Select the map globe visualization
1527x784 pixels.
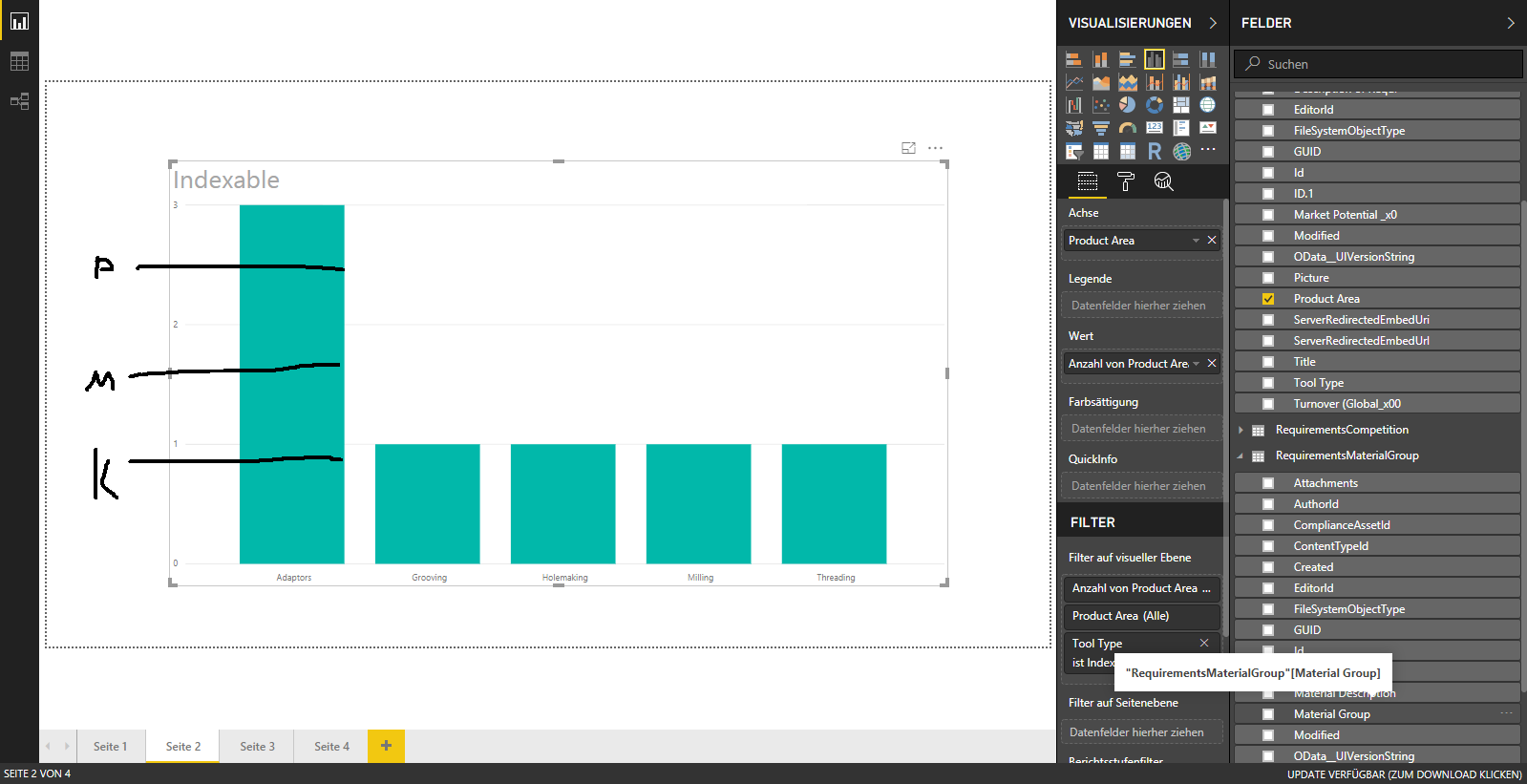[1208, 105]
